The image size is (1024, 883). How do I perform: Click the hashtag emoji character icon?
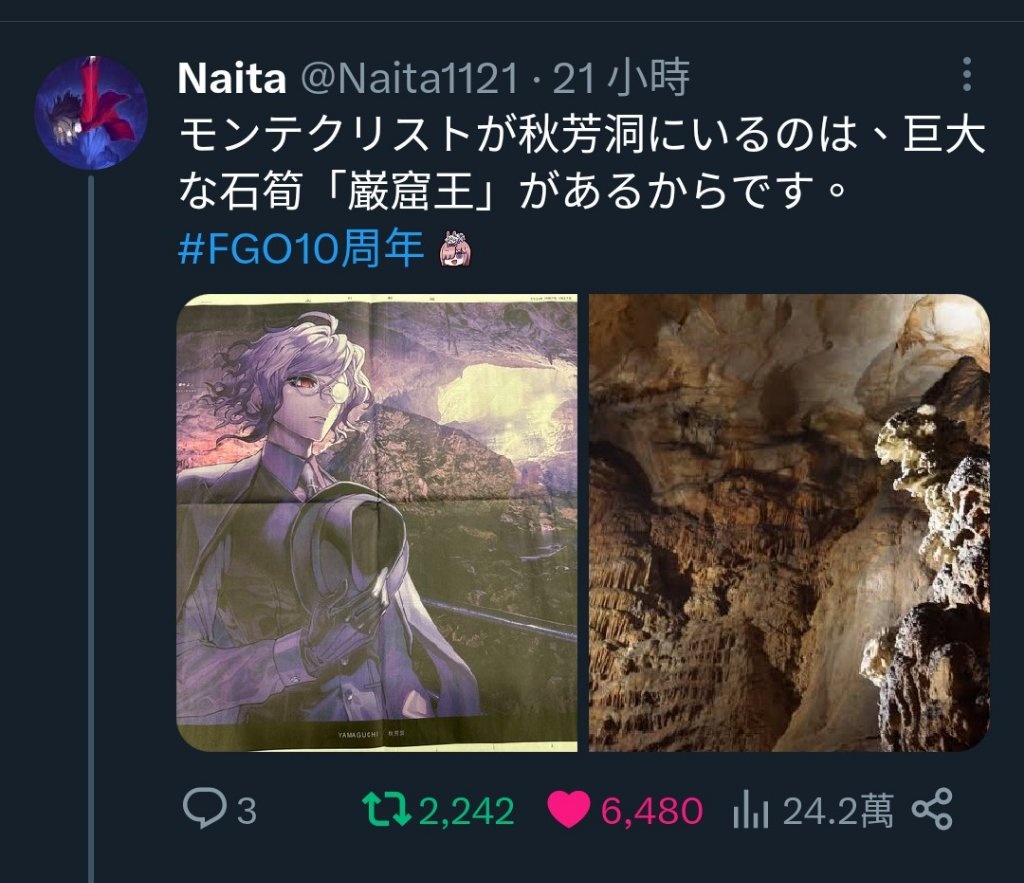pyautogui.click(x=456, y=248)
